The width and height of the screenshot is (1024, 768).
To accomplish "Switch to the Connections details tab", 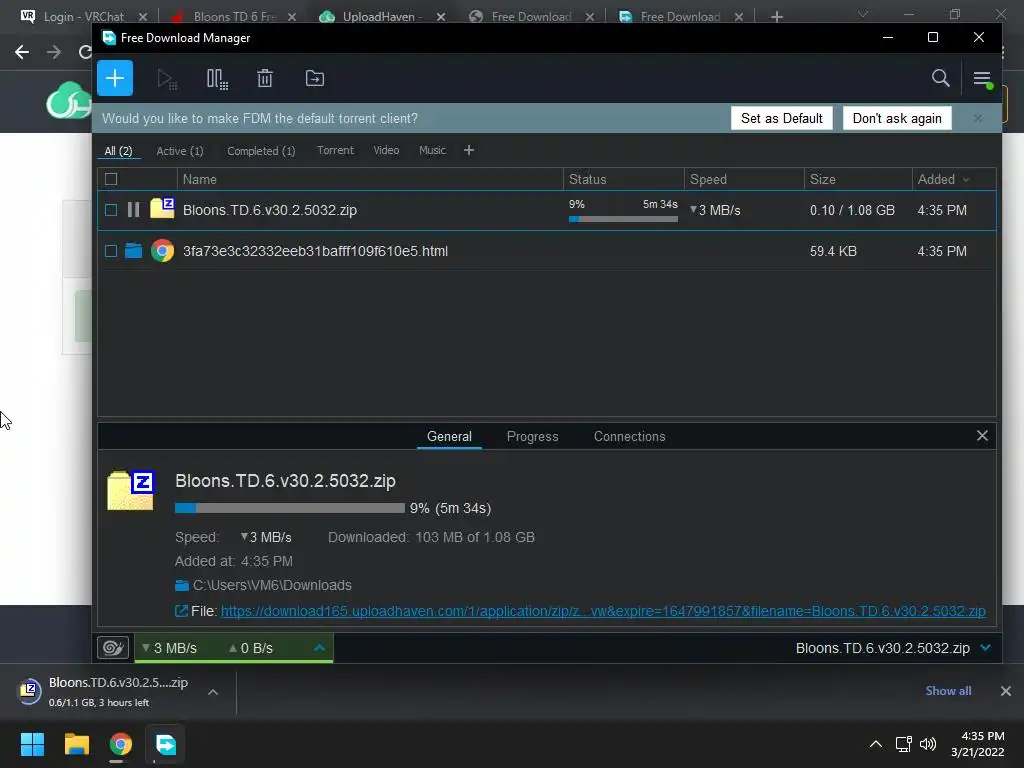I will point(630,436).
